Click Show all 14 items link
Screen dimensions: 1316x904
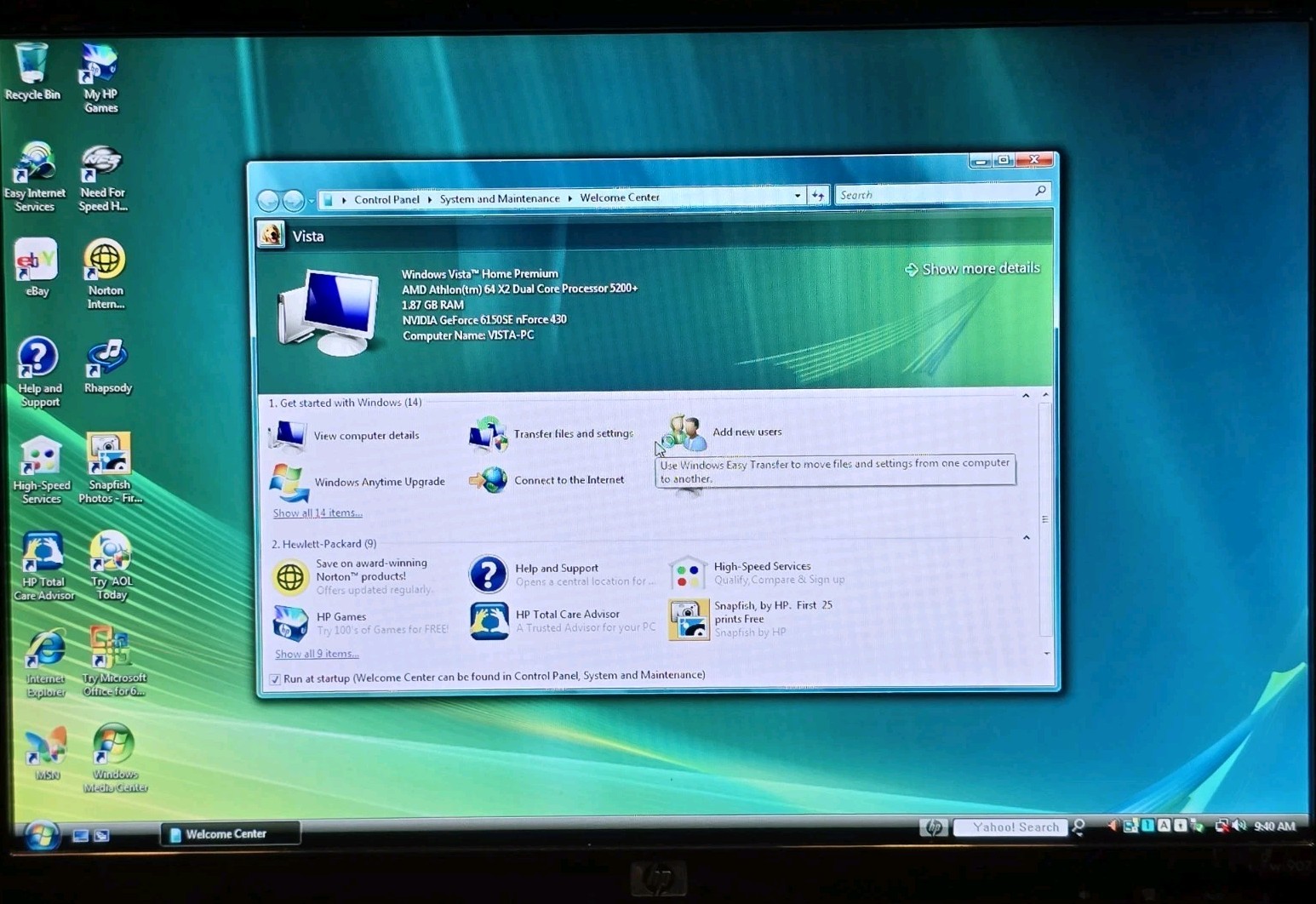tap(318, 513)
